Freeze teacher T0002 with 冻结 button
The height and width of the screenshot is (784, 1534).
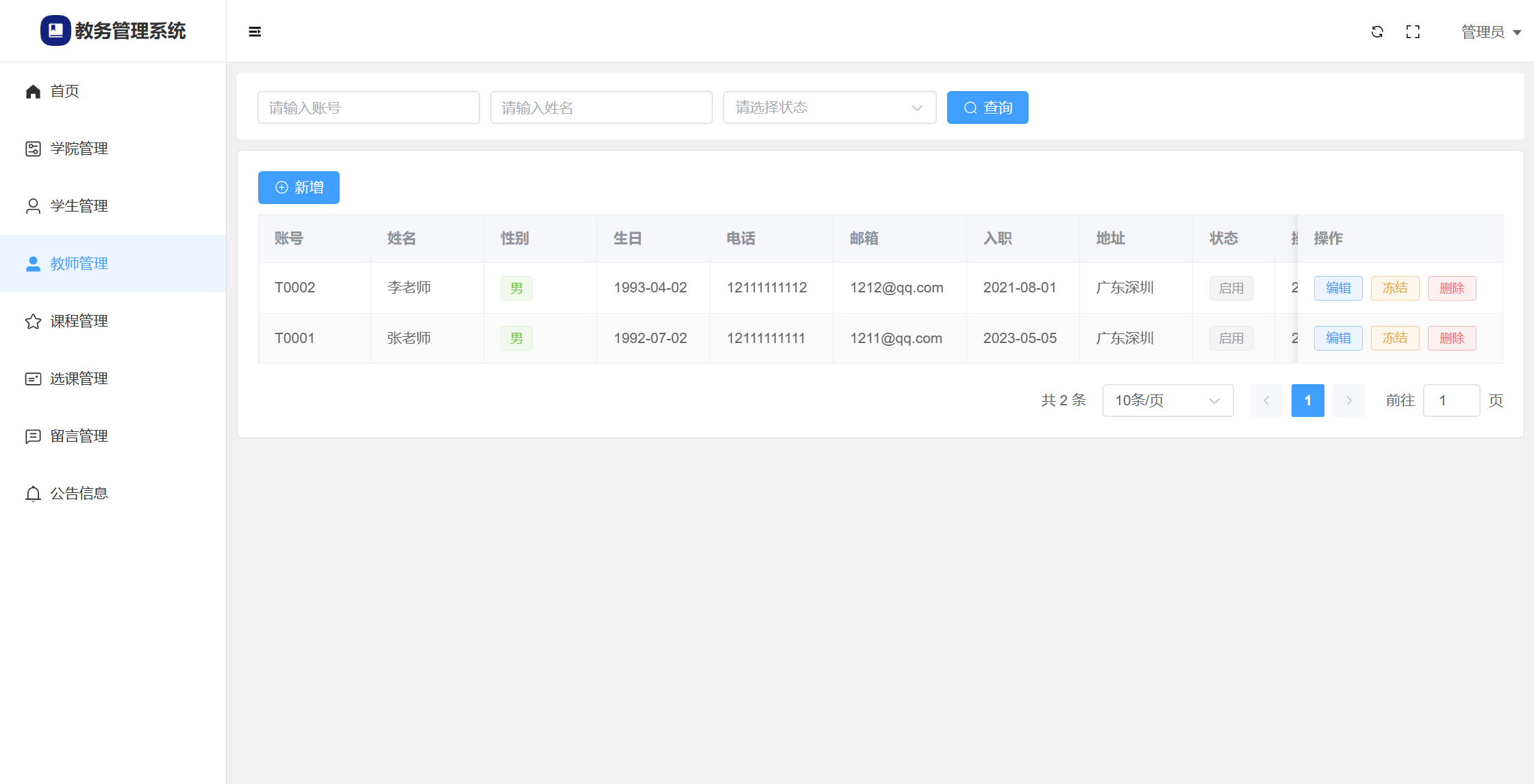tap(1394, 288)
